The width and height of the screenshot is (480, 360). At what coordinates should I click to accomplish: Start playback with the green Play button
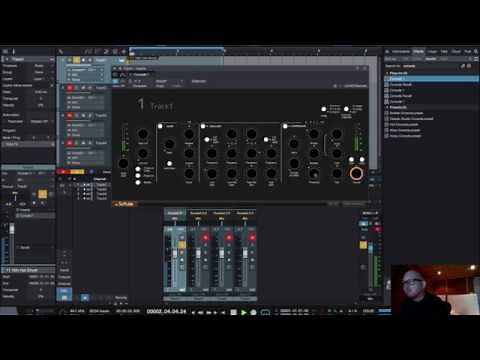244,312
